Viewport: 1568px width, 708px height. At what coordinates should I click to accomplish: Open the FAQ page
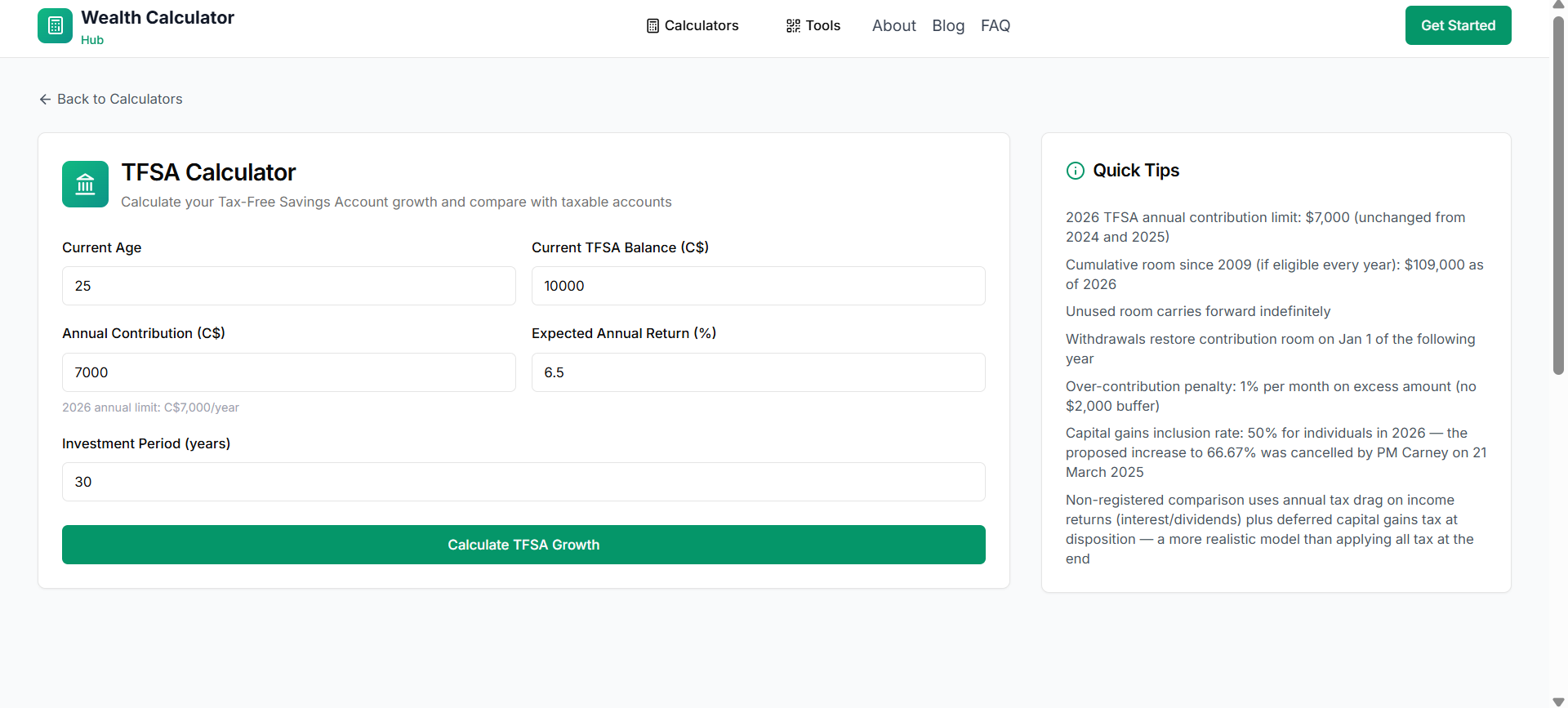996,25
